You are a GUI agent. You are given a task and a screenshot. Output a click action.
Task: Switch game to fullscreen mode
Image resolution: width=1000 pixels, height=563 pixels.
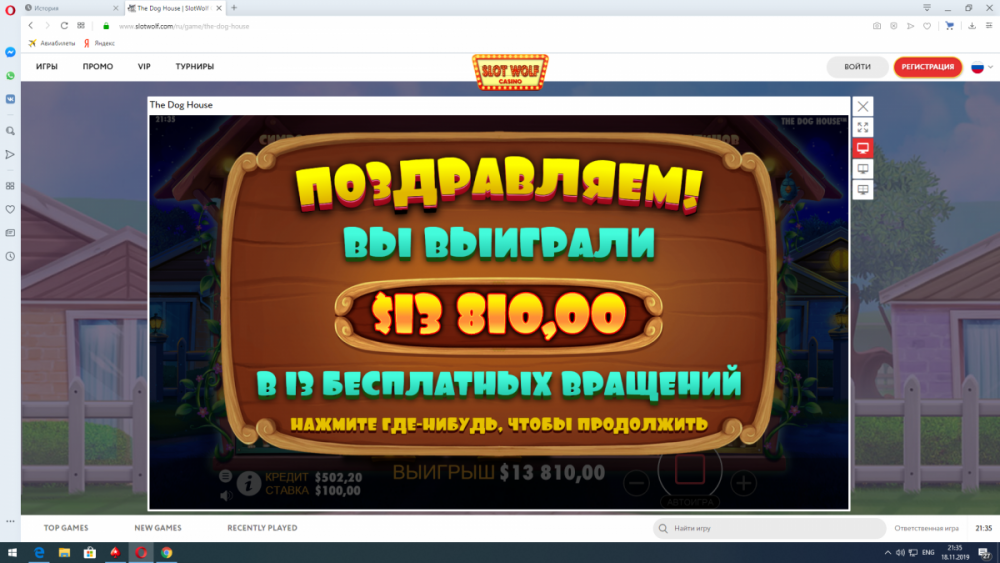pyautogui.click(x=863, y=128)
